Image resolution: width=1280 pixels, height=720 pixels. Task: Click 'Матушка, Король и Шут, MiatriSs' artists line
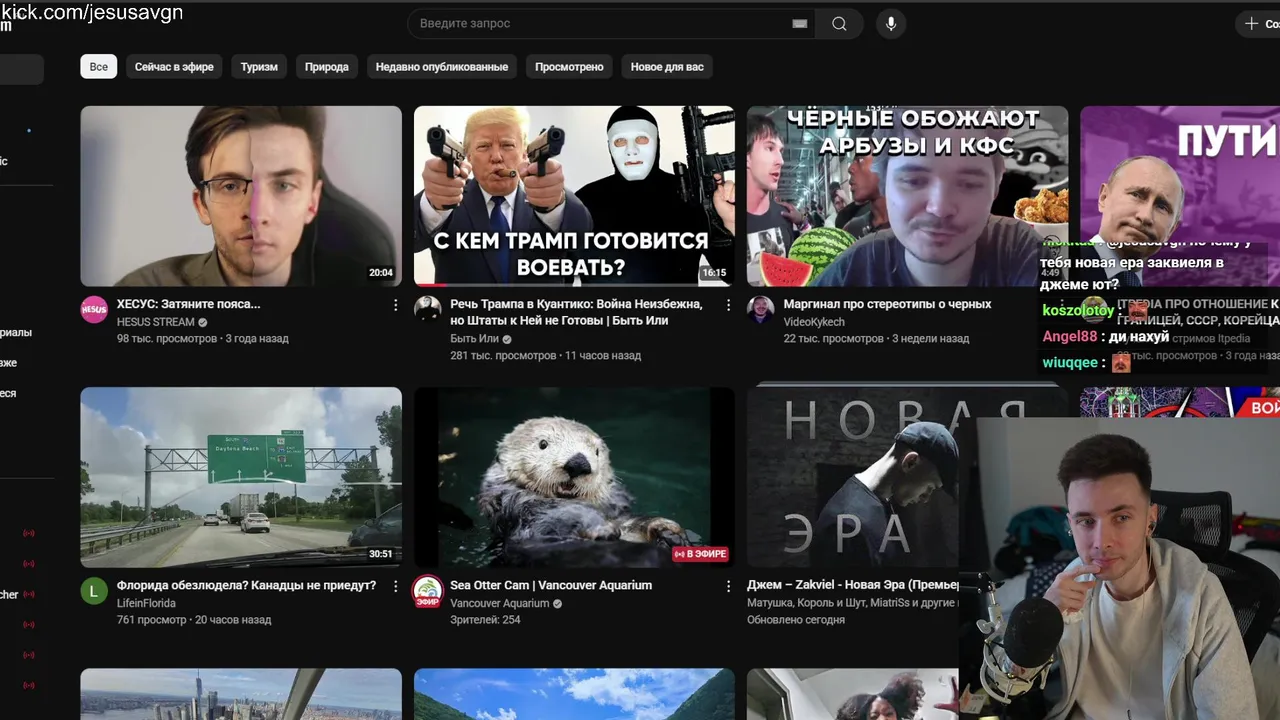tap(853, 603)
